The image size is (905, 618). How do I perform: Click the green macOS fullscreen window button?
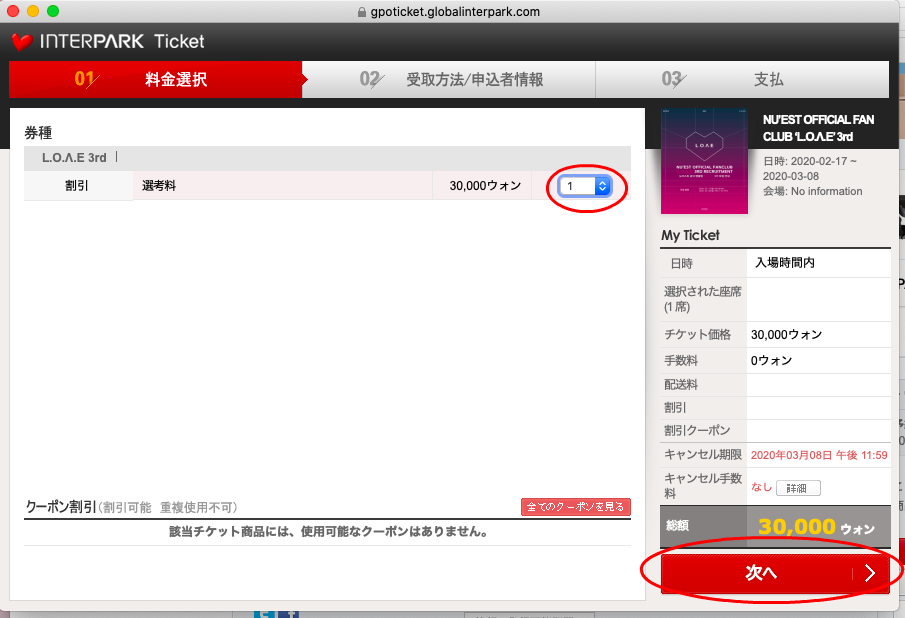point(53,11)
